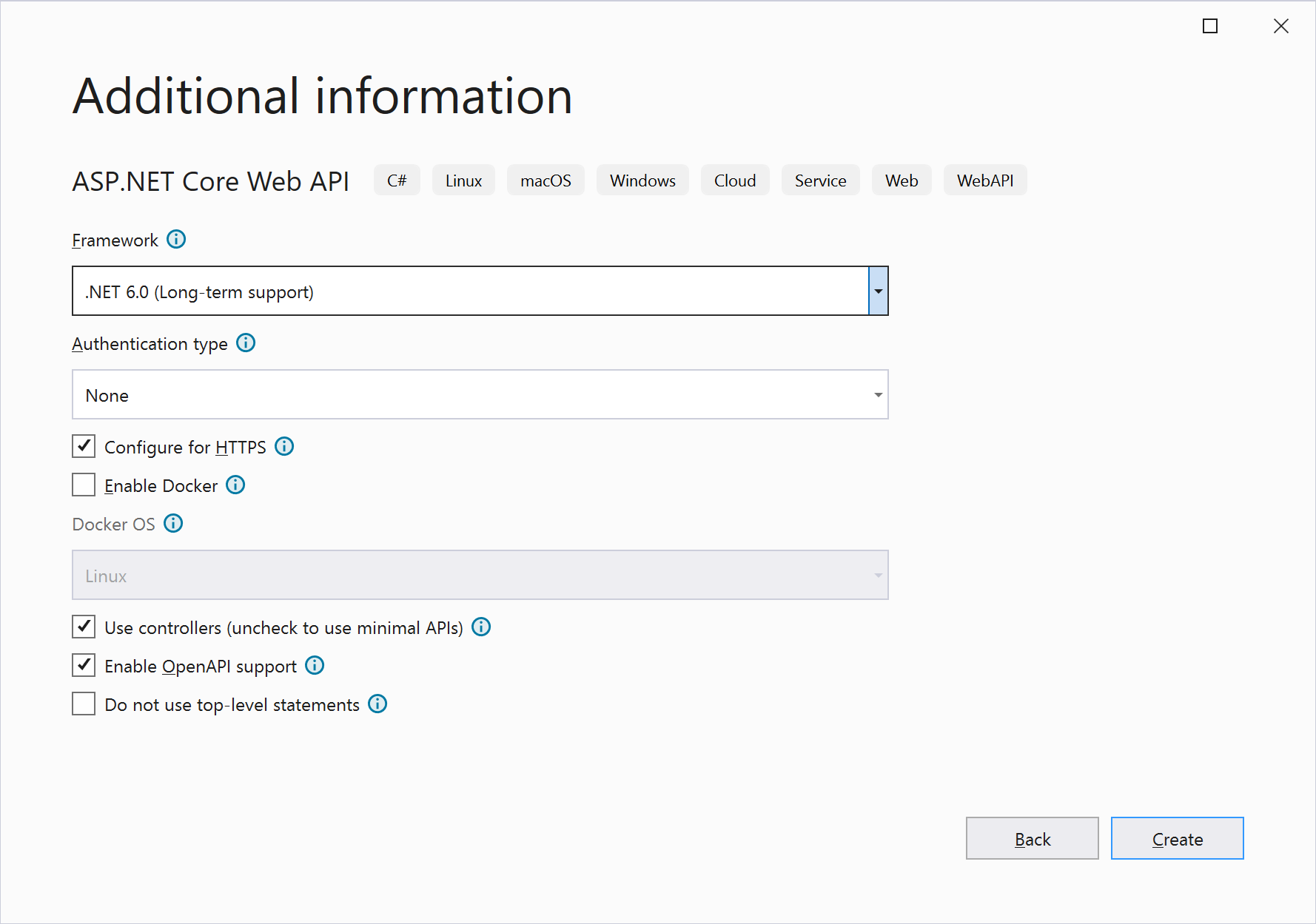Image resolution: width=1316 pixels, height=924 pixels.
Task: Click the ASP.NET Core Web API heading
Action: point(210,181)
